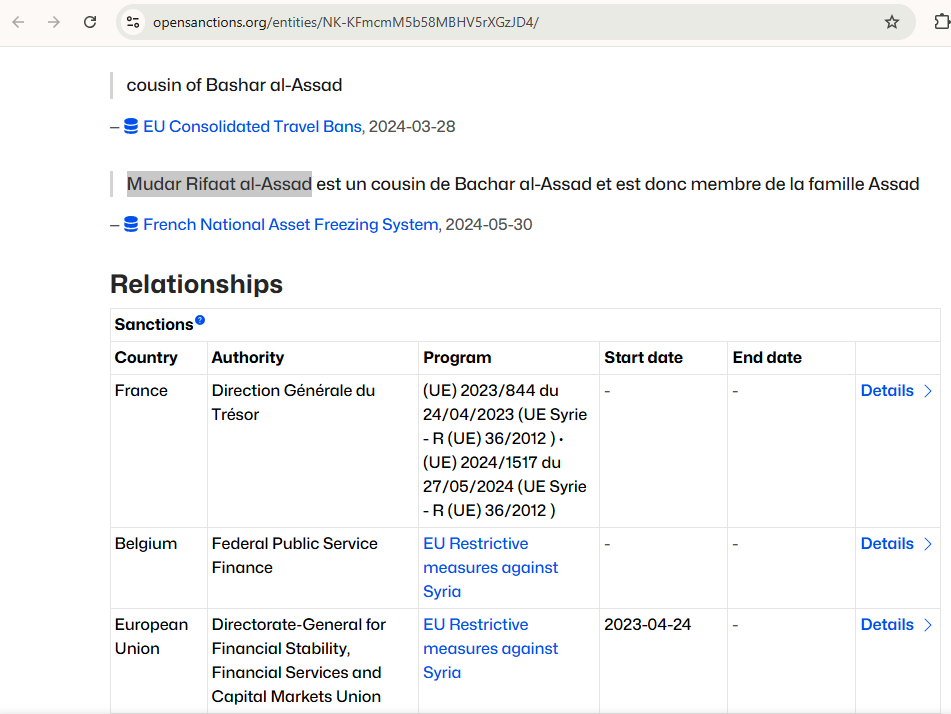
Task: Click the browser back arrow
Action: [x=18, y=22]
